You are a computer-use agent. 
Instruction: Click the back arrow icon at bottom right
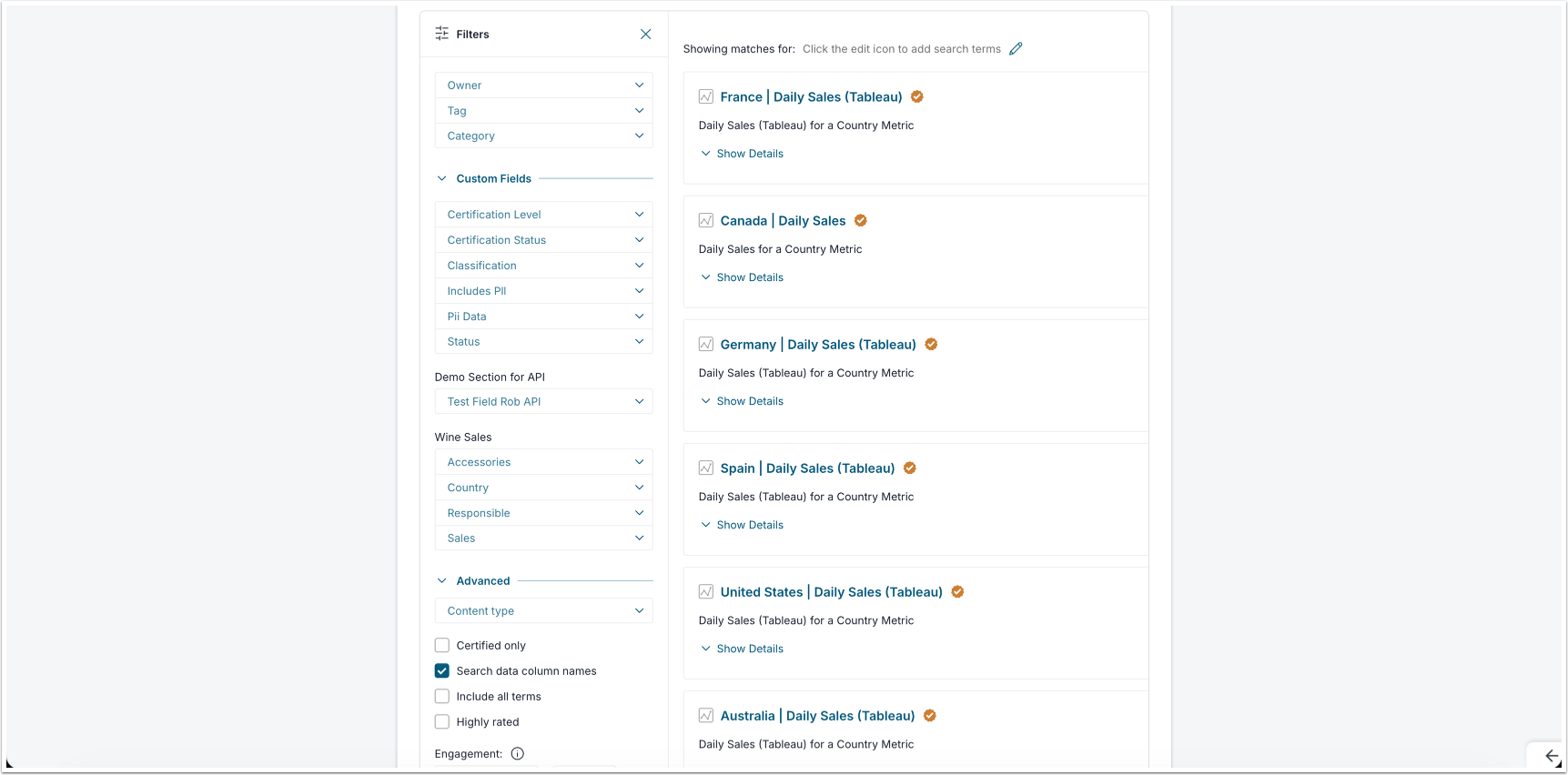click(1552, 756)
